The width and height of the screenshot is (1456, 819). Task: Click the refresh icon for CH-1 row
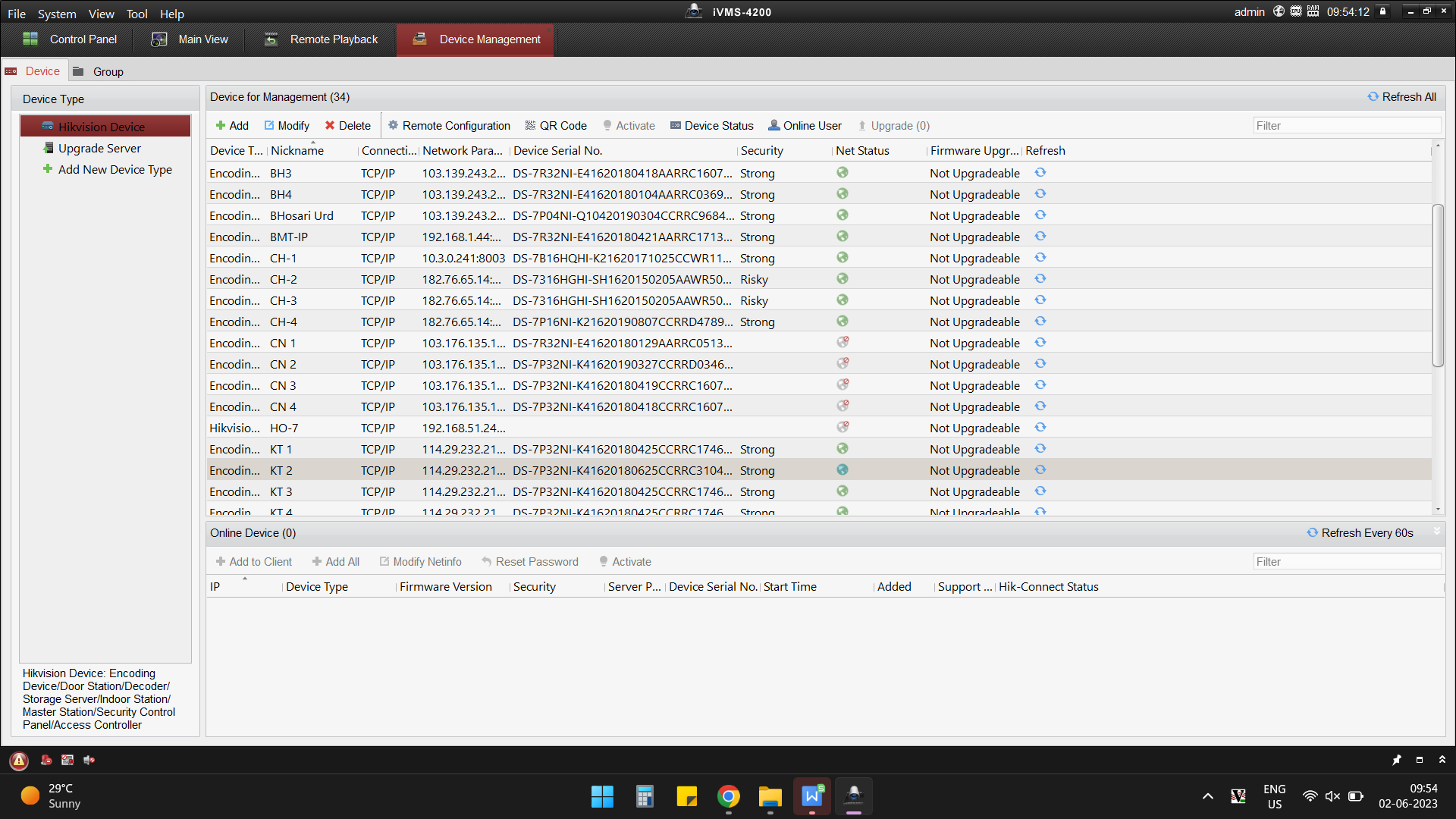(x=1040, y=258)
